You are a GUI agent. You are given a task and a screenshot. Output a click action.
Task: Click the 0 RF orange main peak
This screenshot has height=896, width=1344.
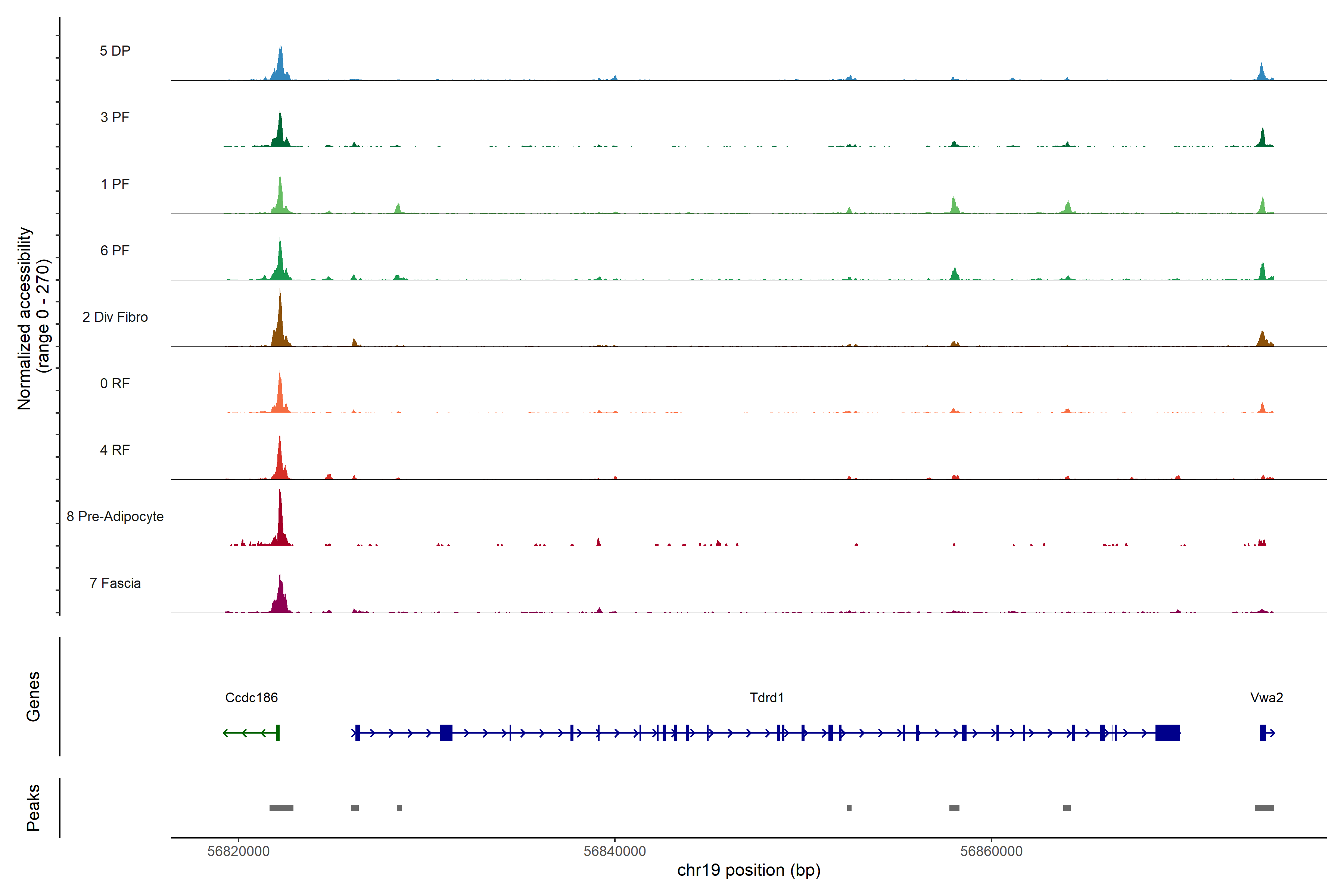click(x=279, y=397)
